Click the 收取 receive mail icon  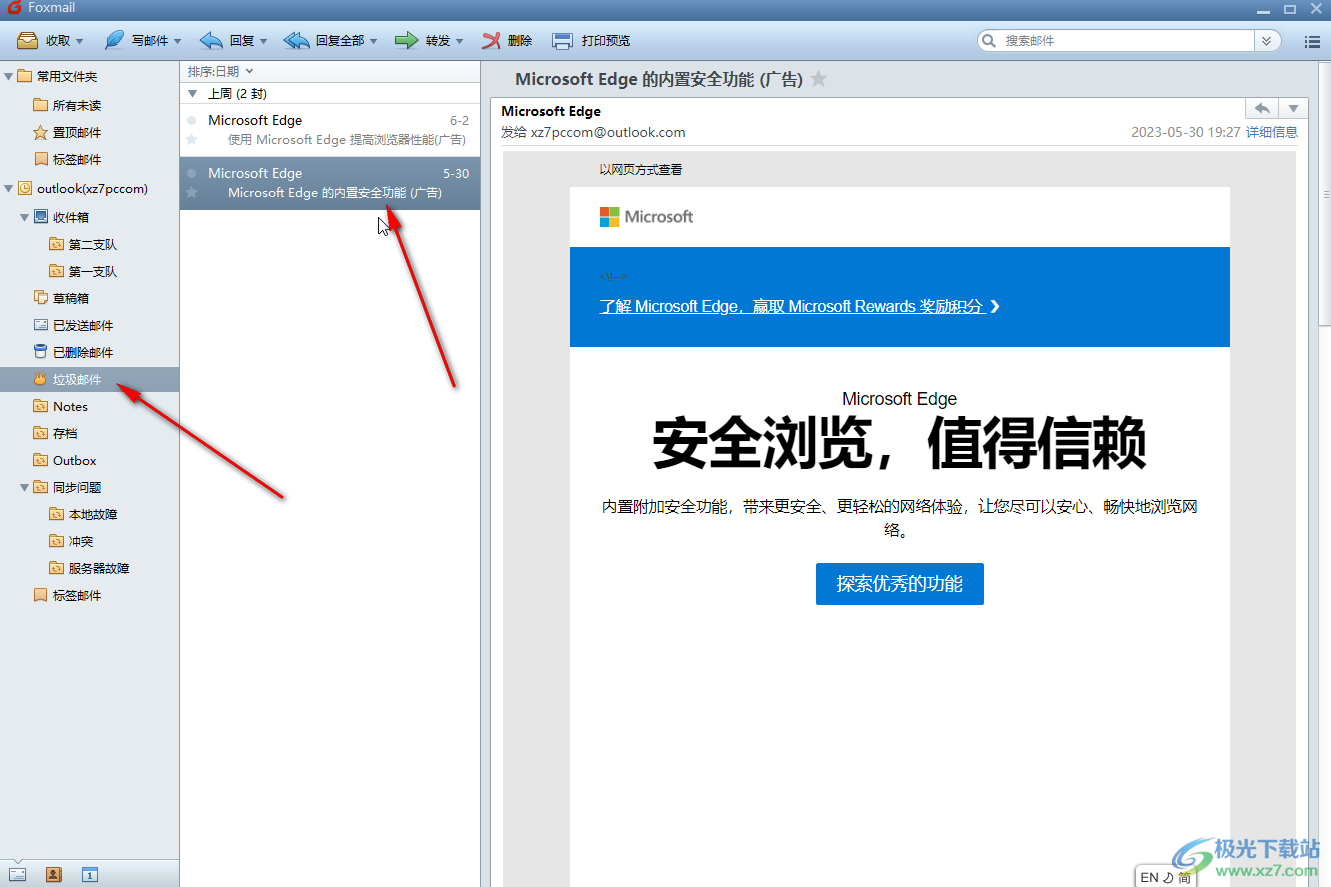click(x=28, y=41)
